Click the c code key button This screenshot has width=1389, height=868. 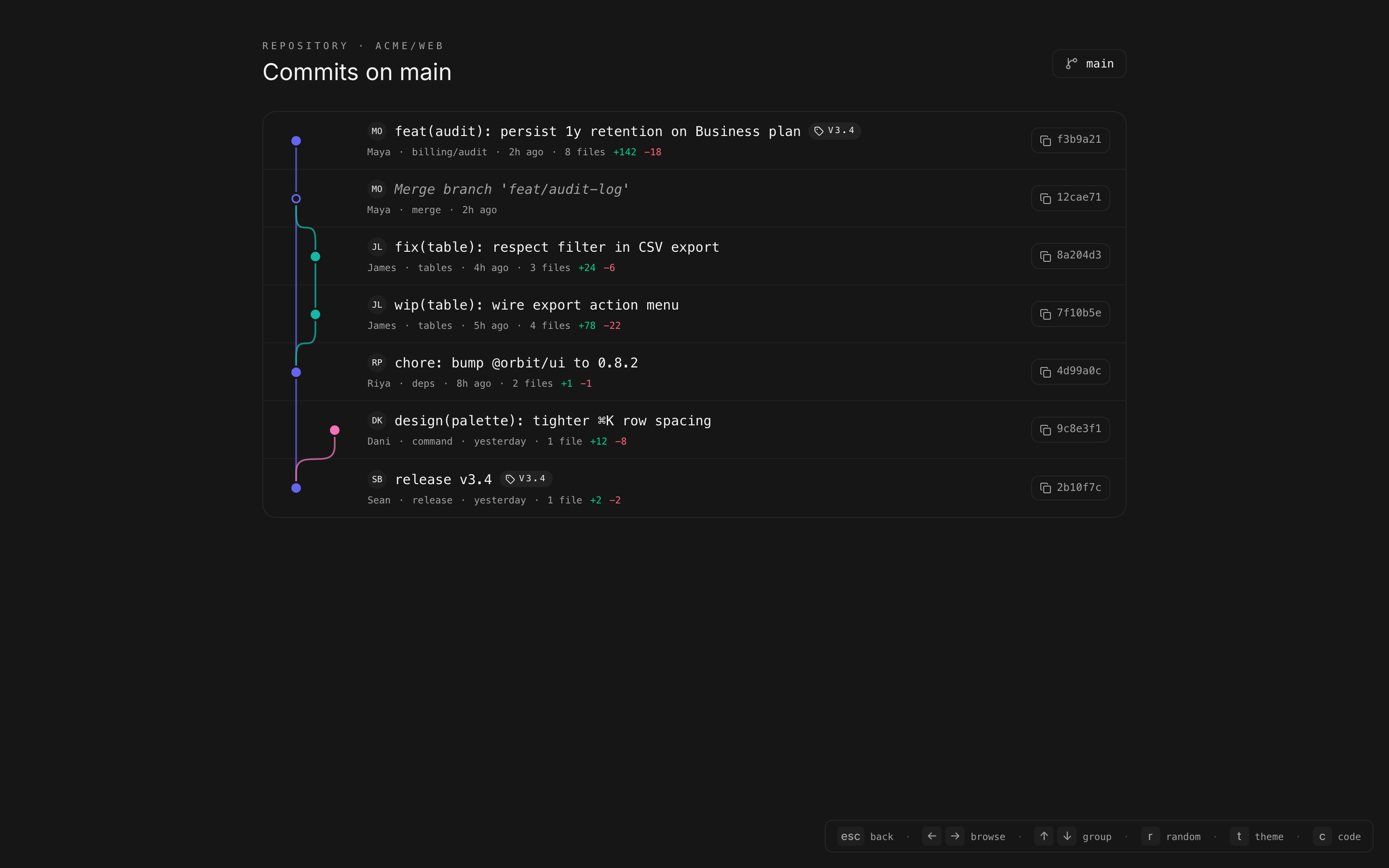pyautogui.click(x=1322, y=837)
